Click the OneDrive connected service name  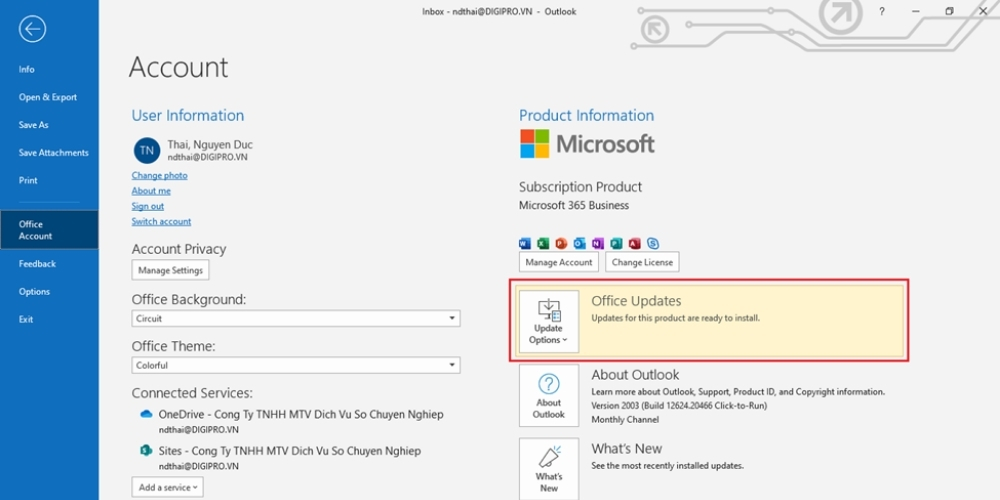point(301,415)
